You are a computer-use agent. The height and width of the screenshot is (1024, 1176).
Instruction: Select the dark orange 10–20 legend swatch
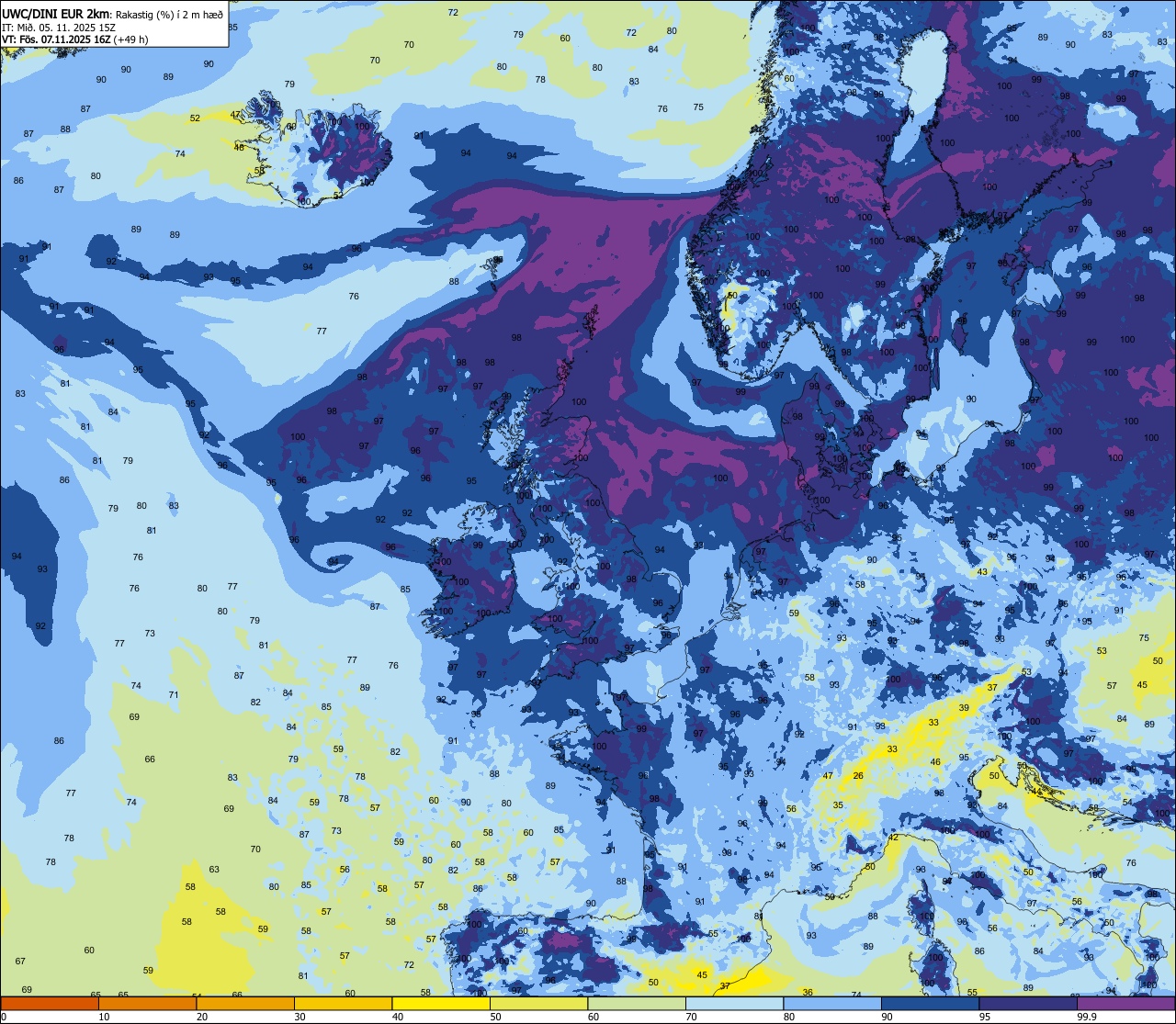(x=147, y=1004)
